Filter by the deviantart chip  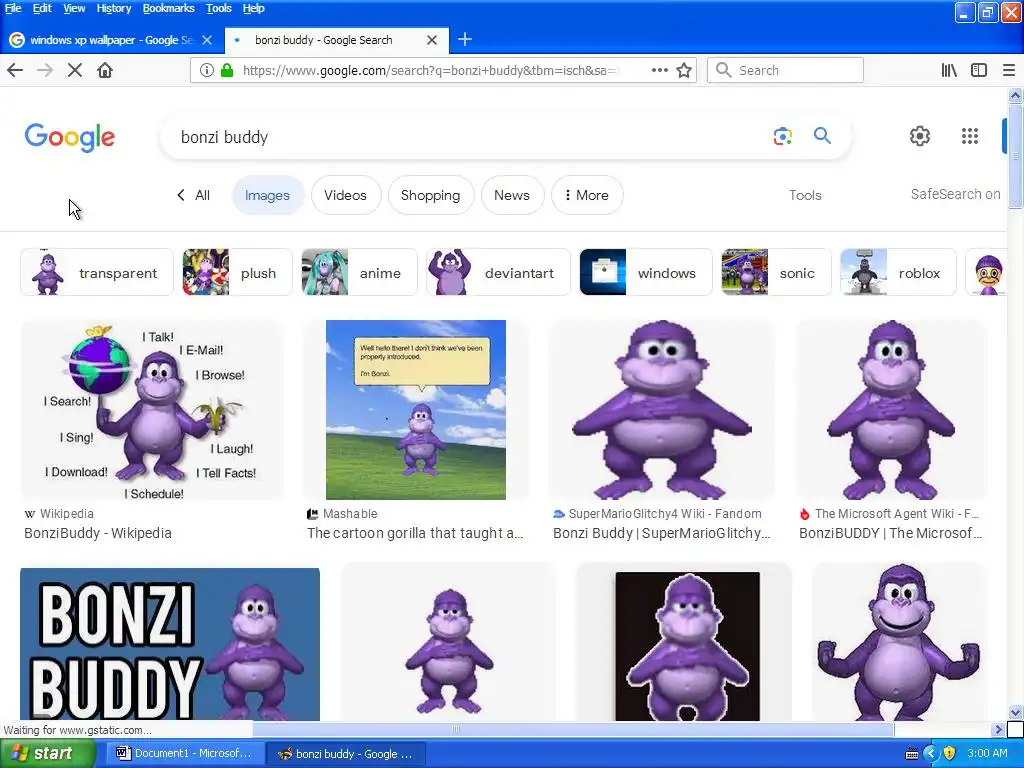click(x=498, y=272)
